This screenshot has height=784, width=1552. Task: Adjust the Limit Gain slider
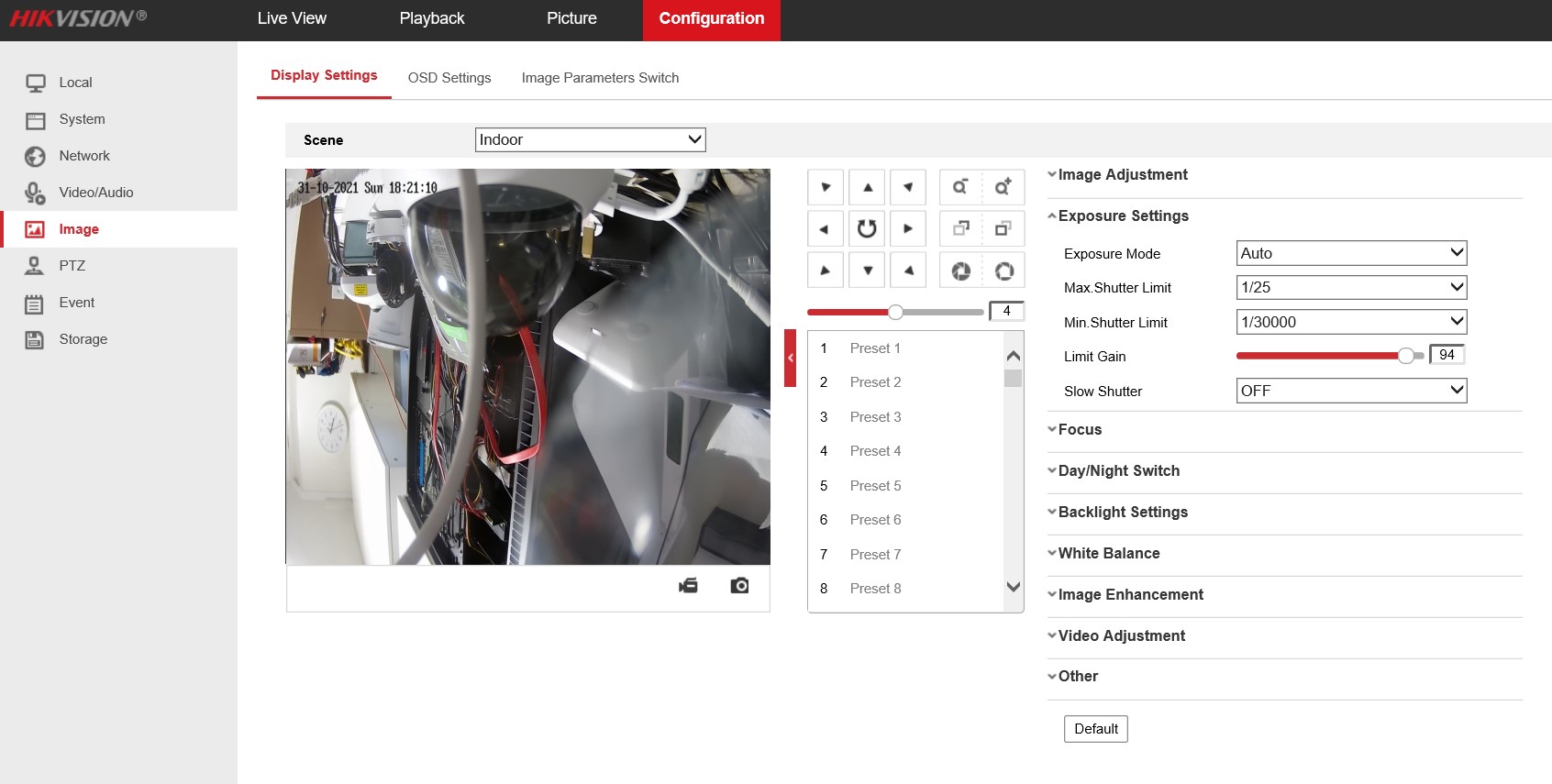(x=1330, y=356)
